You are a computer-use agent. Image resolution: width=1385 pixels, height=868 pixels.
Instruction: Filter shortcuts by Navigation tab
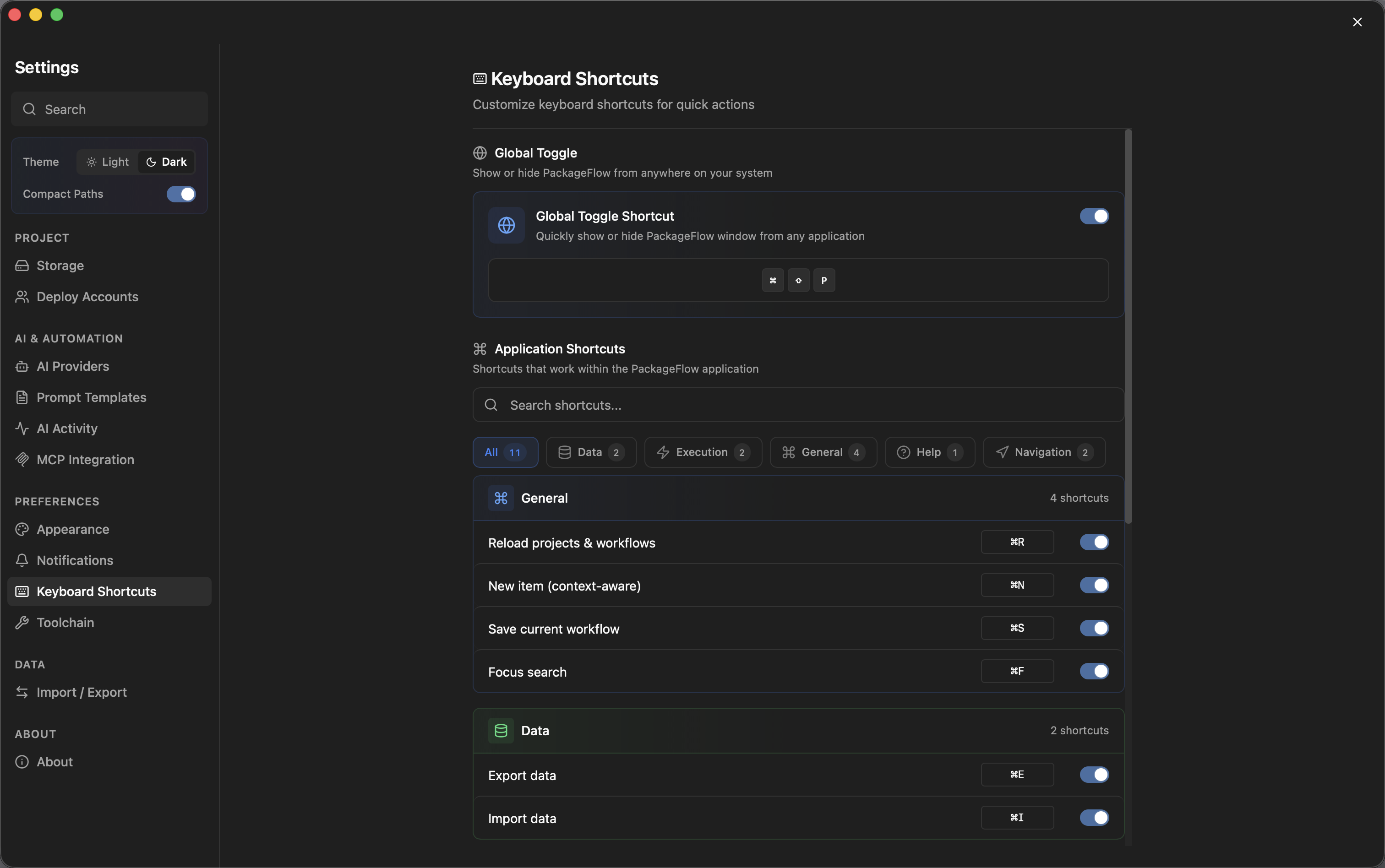click(x=1043, y=452)
